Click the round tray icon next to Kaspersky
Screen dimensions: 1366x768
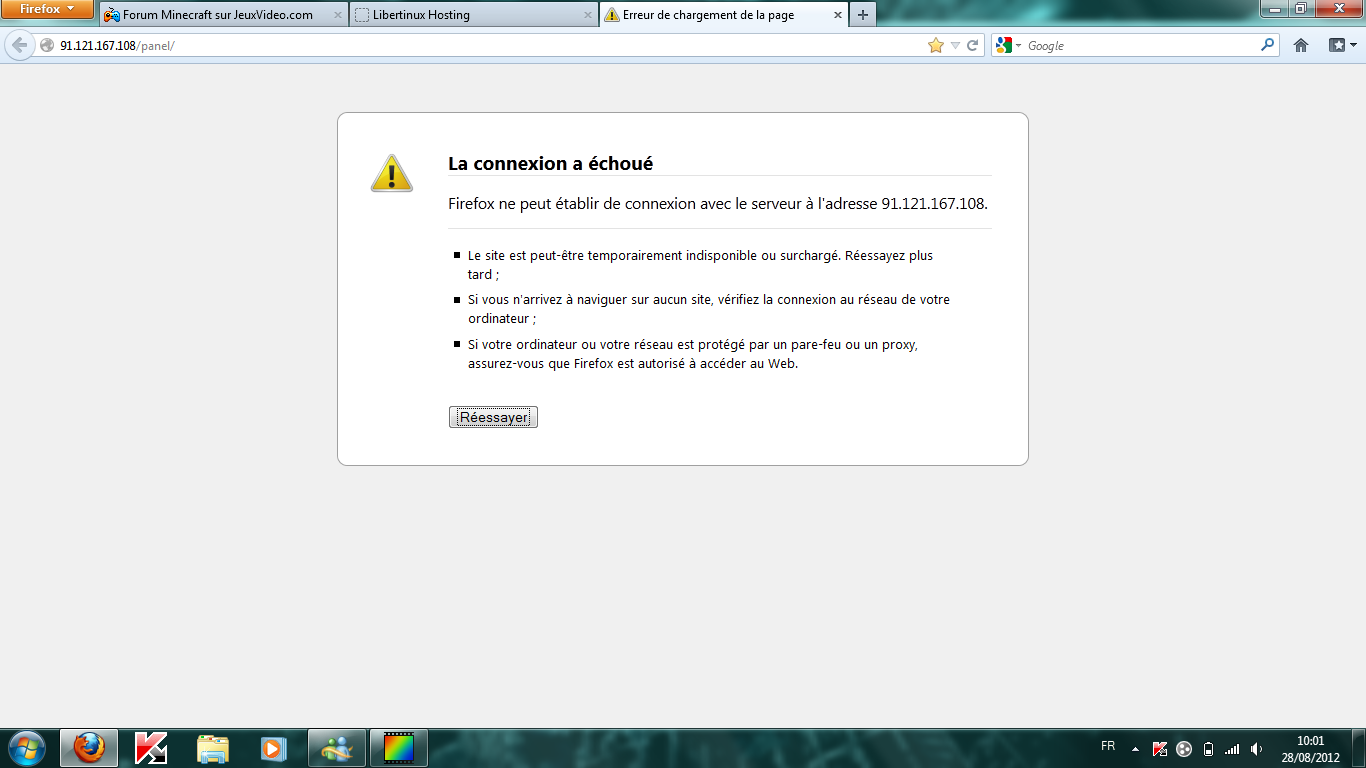coord(1184,748)
